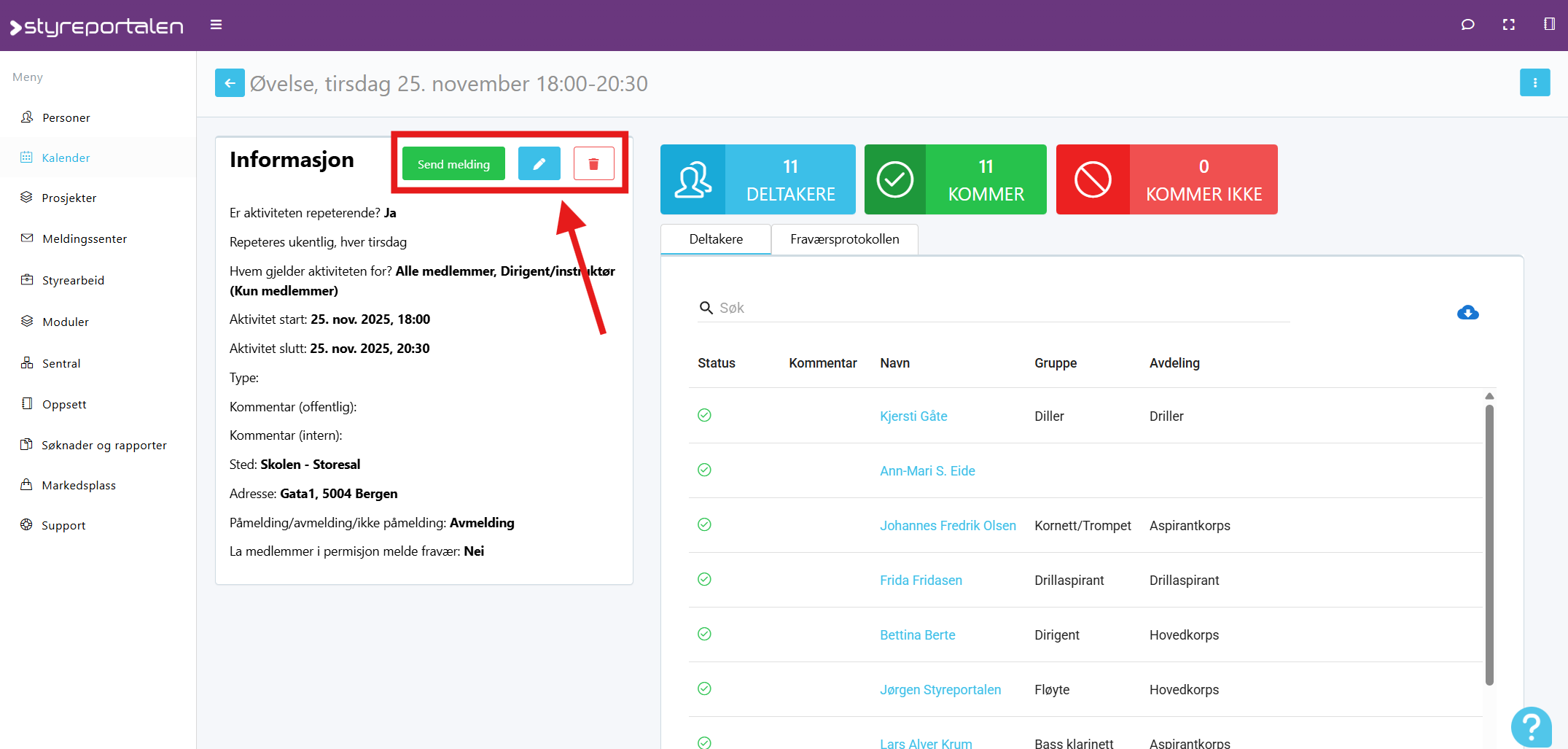The height and width of the screenshot is (749, 1568).
Task: Click the pencil edit activity icon
Action: click(539, 164)
